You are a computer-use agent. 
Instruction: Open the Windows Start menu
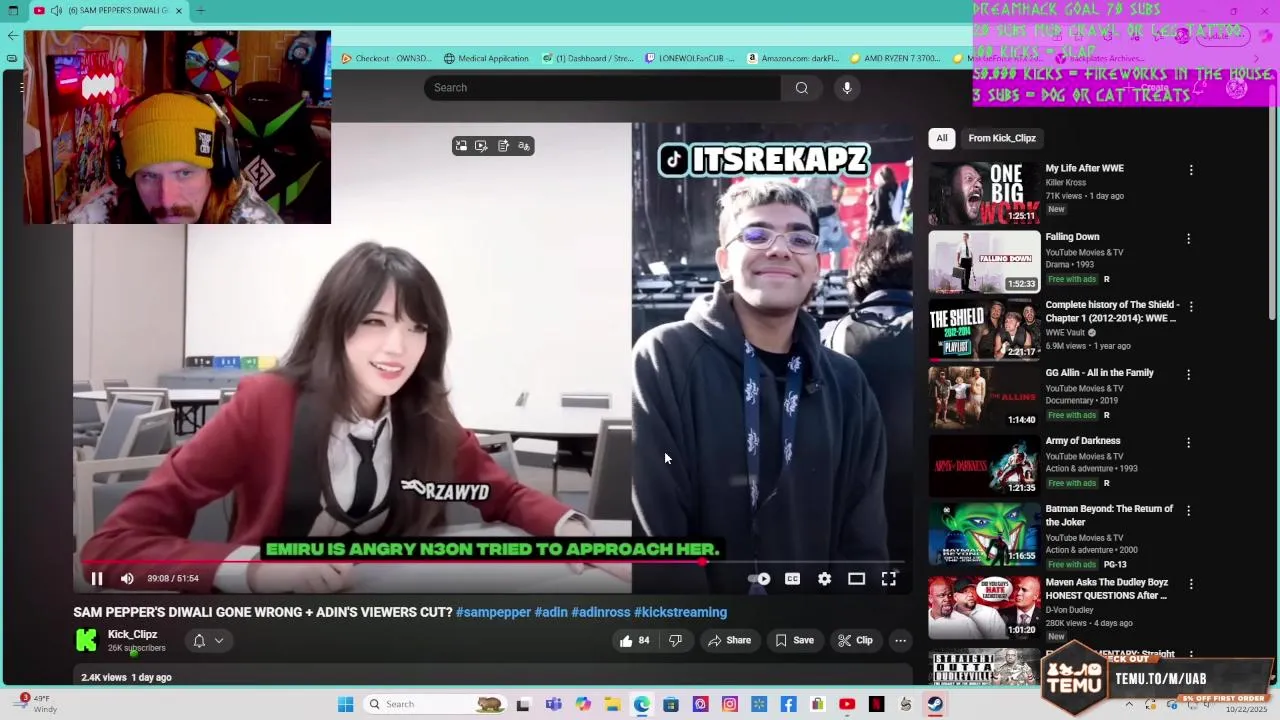click(x=345, y=704)
